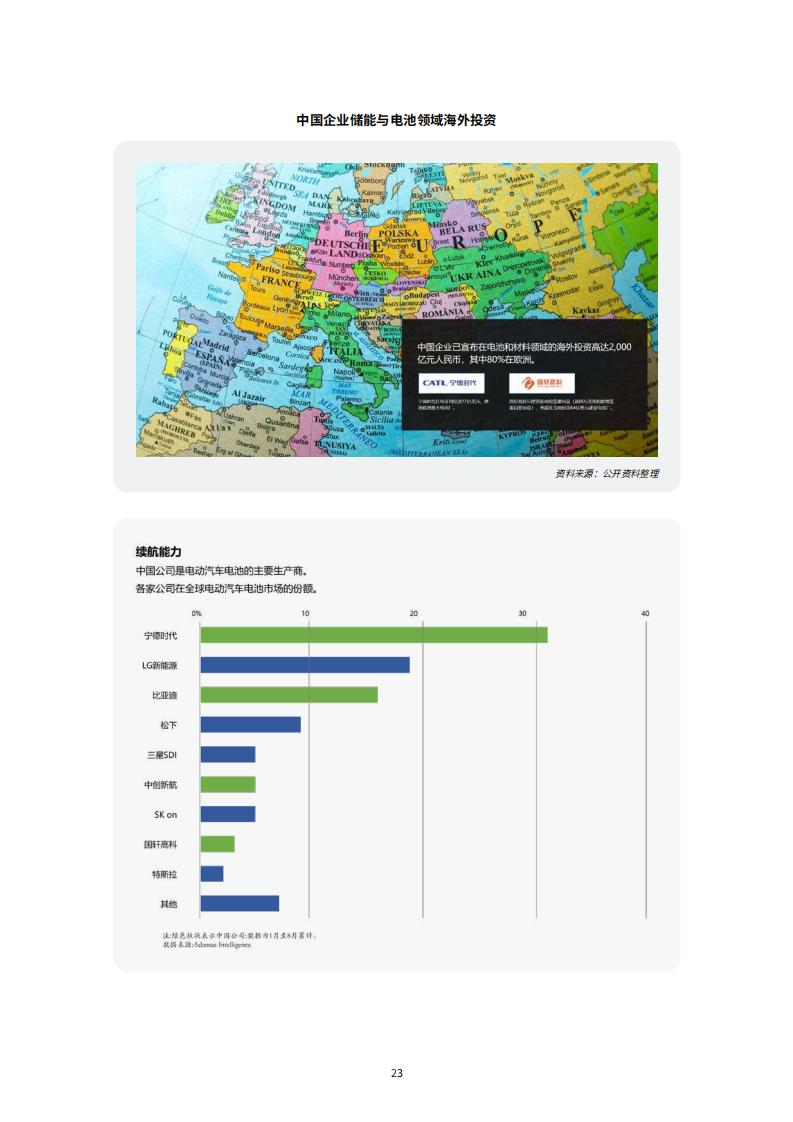Click the 0% axis label
The image size is (793, 1122).
click(x=197, y=614)
